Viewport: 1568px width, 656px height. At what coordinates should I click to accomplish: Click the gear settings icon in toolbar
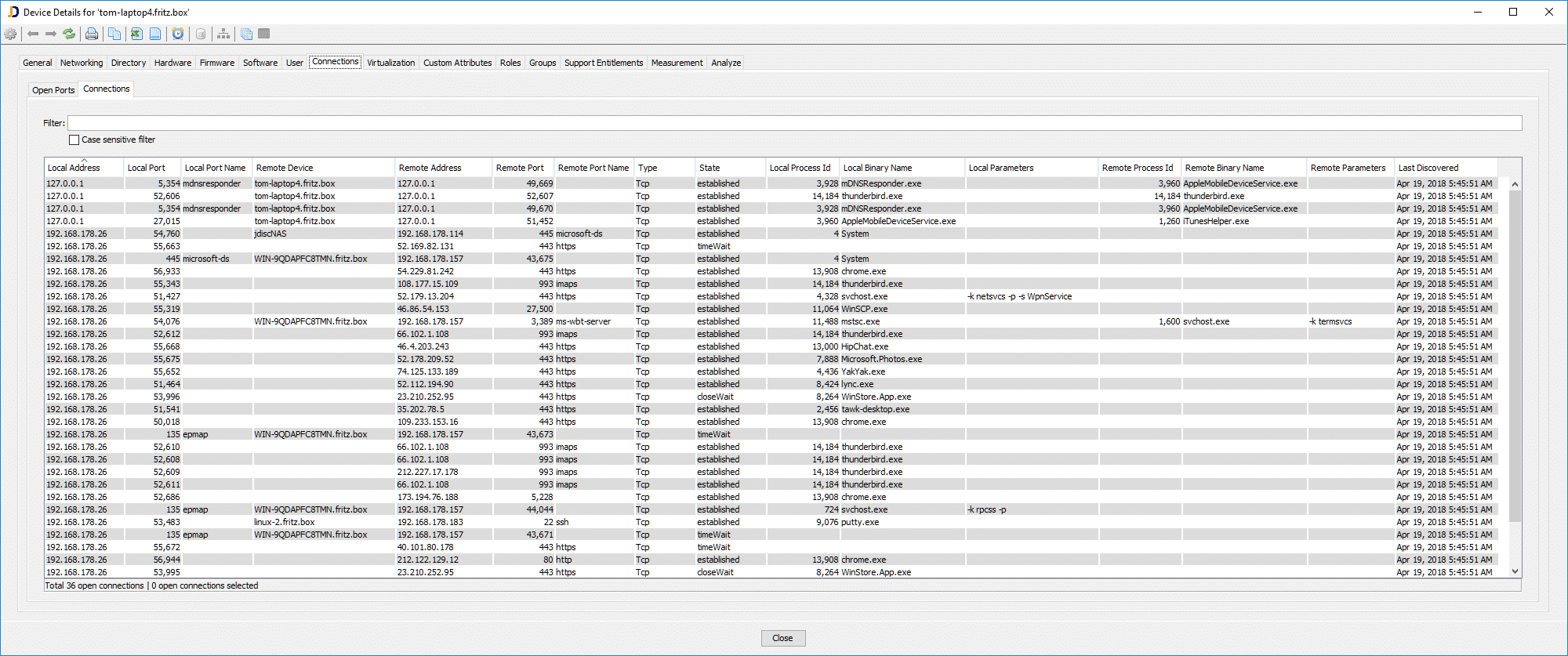pos(10,34)
